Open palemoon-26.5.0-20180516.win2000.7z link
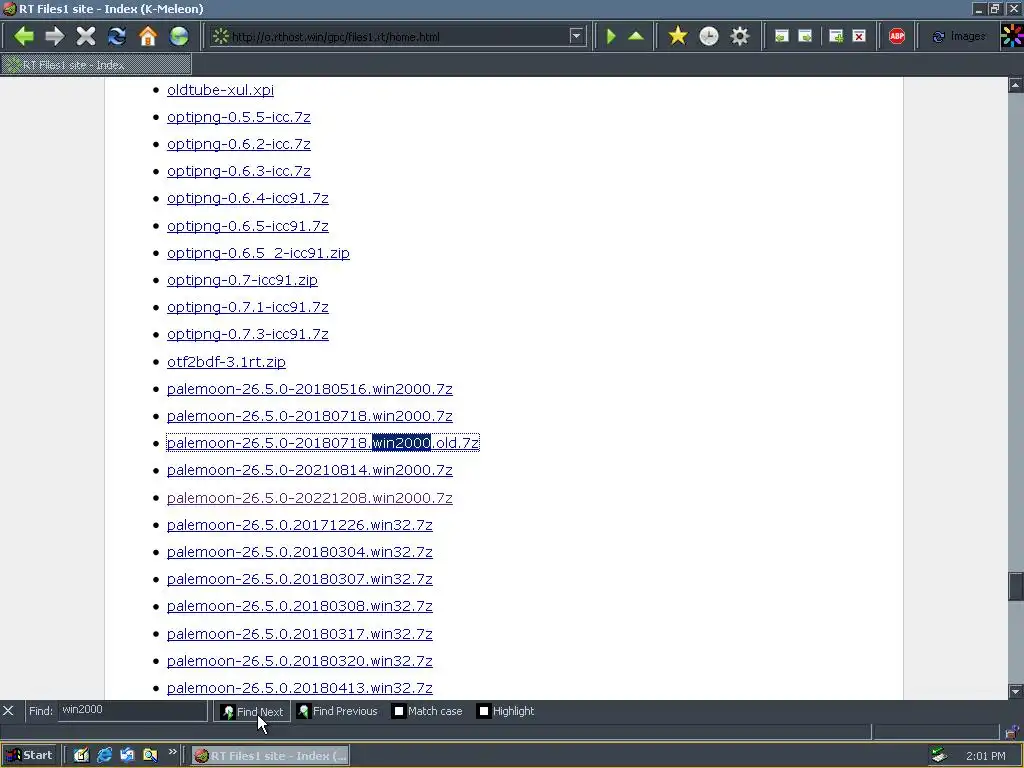 pos(310,389)
